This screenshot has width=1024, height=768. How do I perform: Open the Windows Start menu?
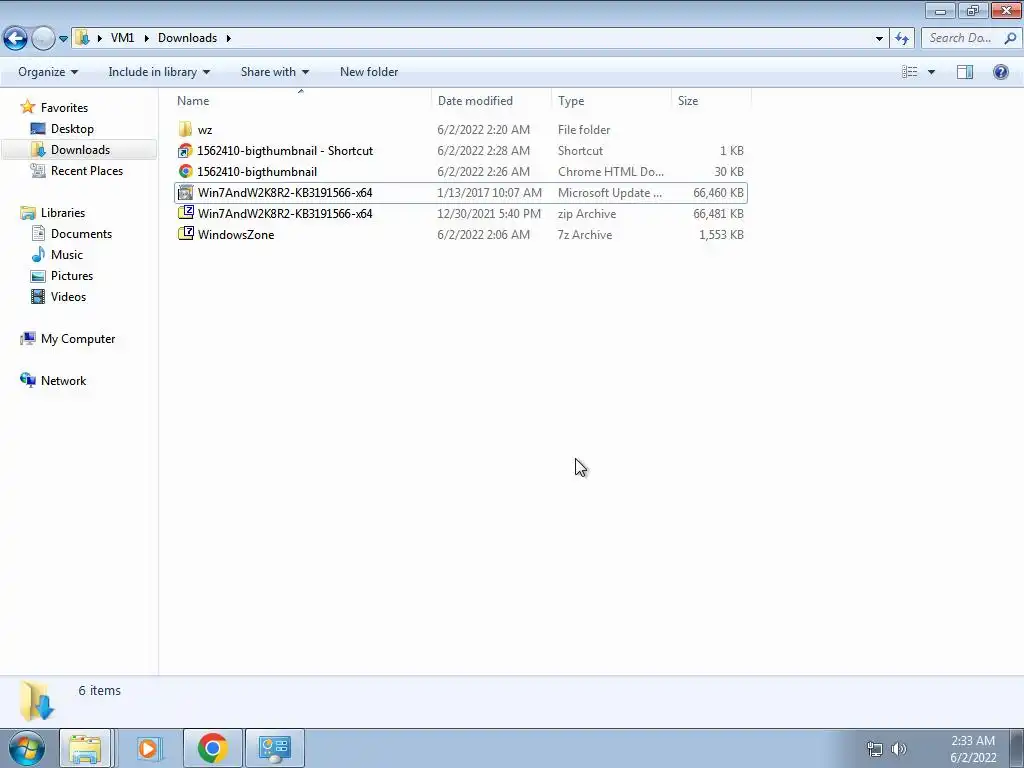[x=26, y=748]
